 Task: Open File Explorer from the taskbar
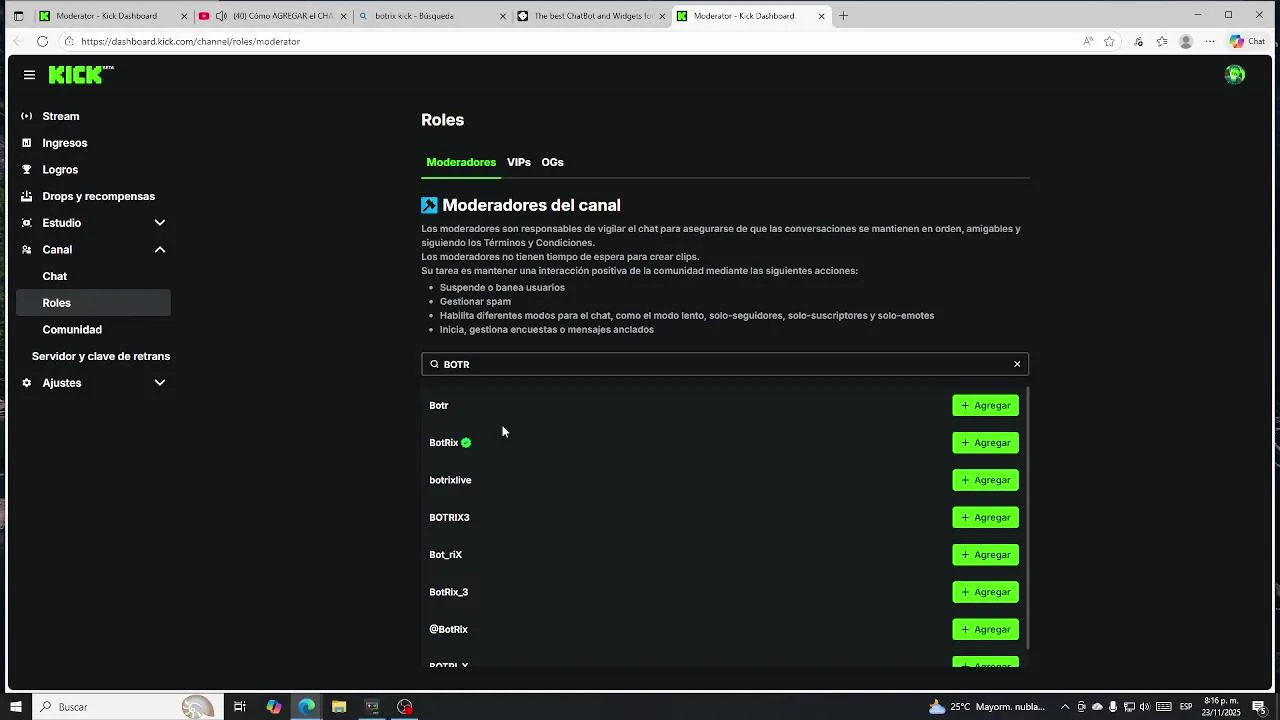tap(339, 707)
